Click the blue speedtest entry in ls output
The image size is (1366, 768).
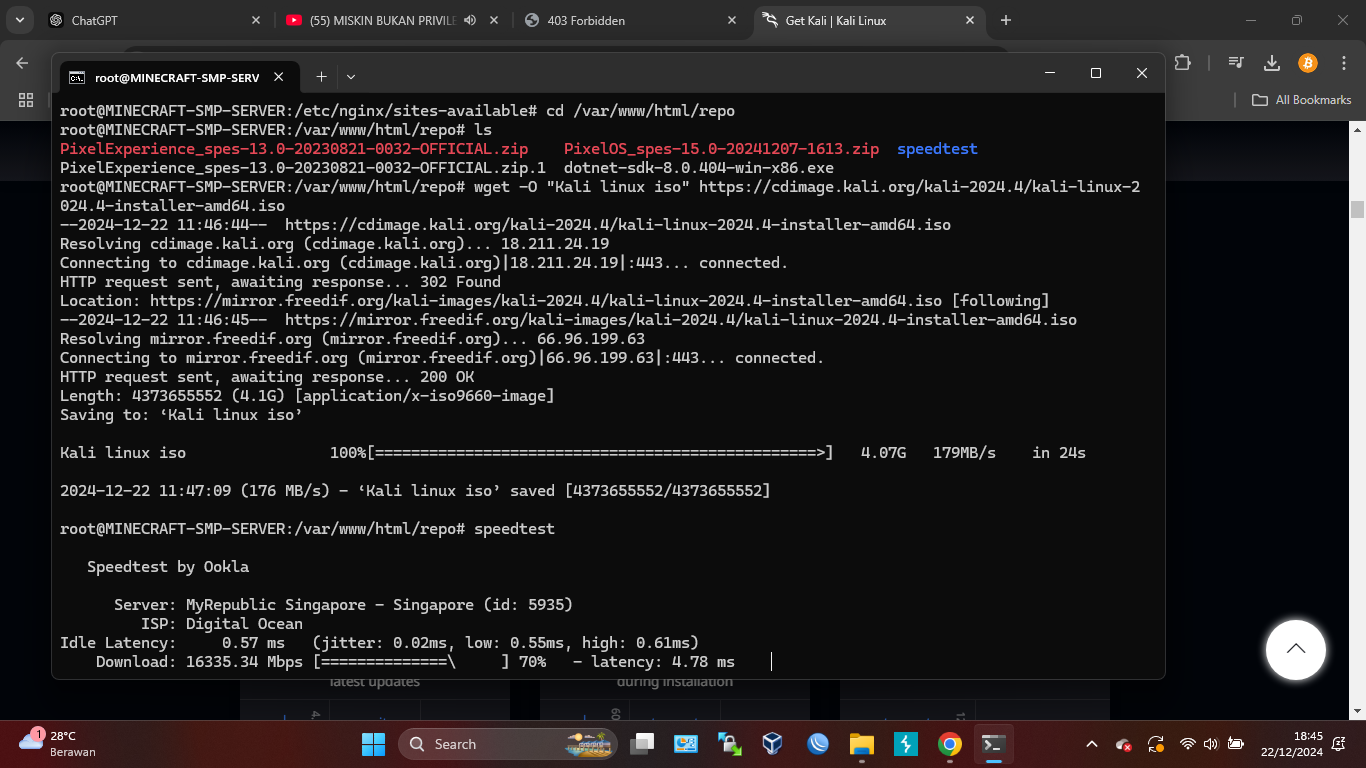(937, 149)
